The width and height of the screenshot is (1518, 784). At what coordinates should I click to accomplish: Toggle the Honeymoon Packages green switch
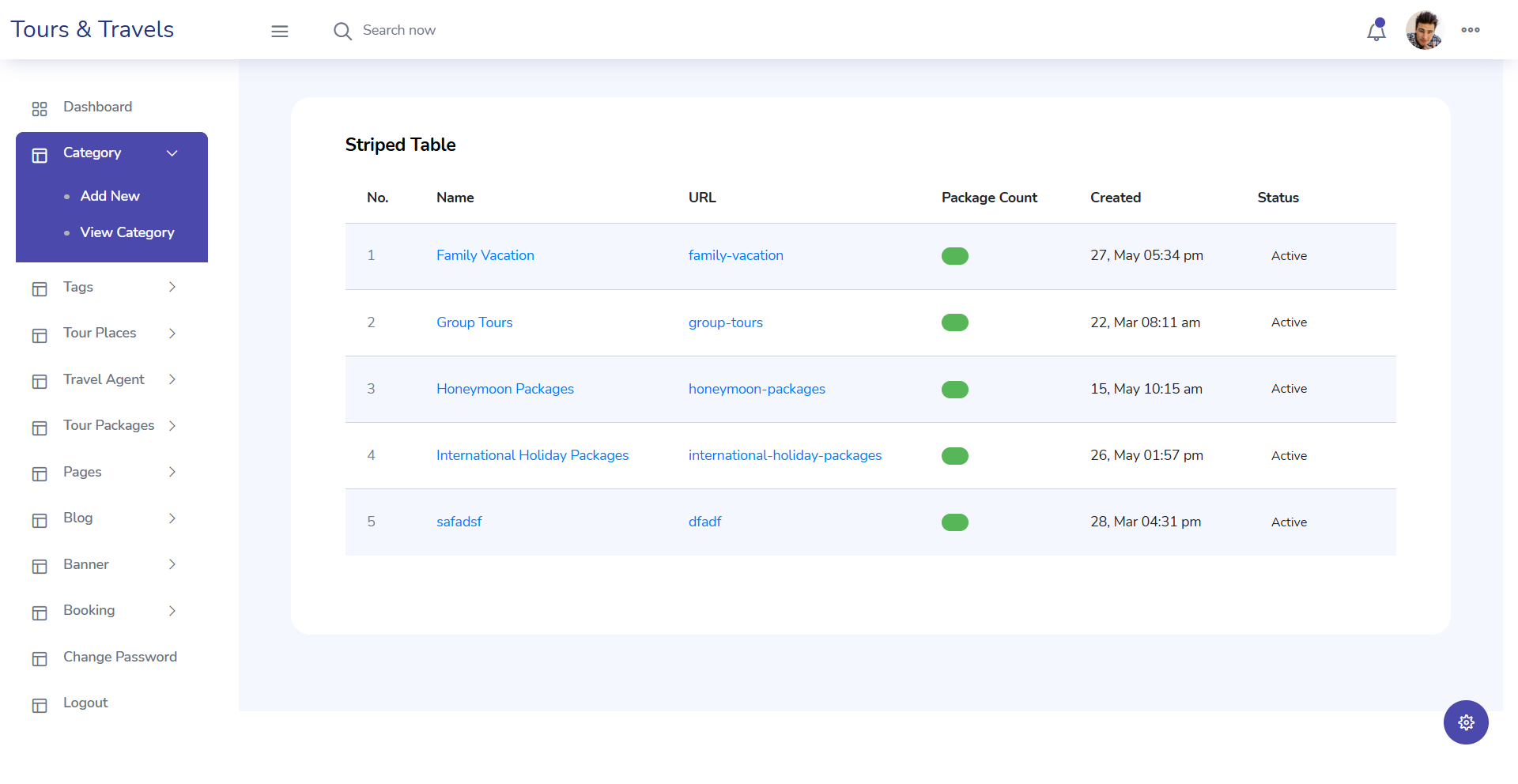(954, 390)
